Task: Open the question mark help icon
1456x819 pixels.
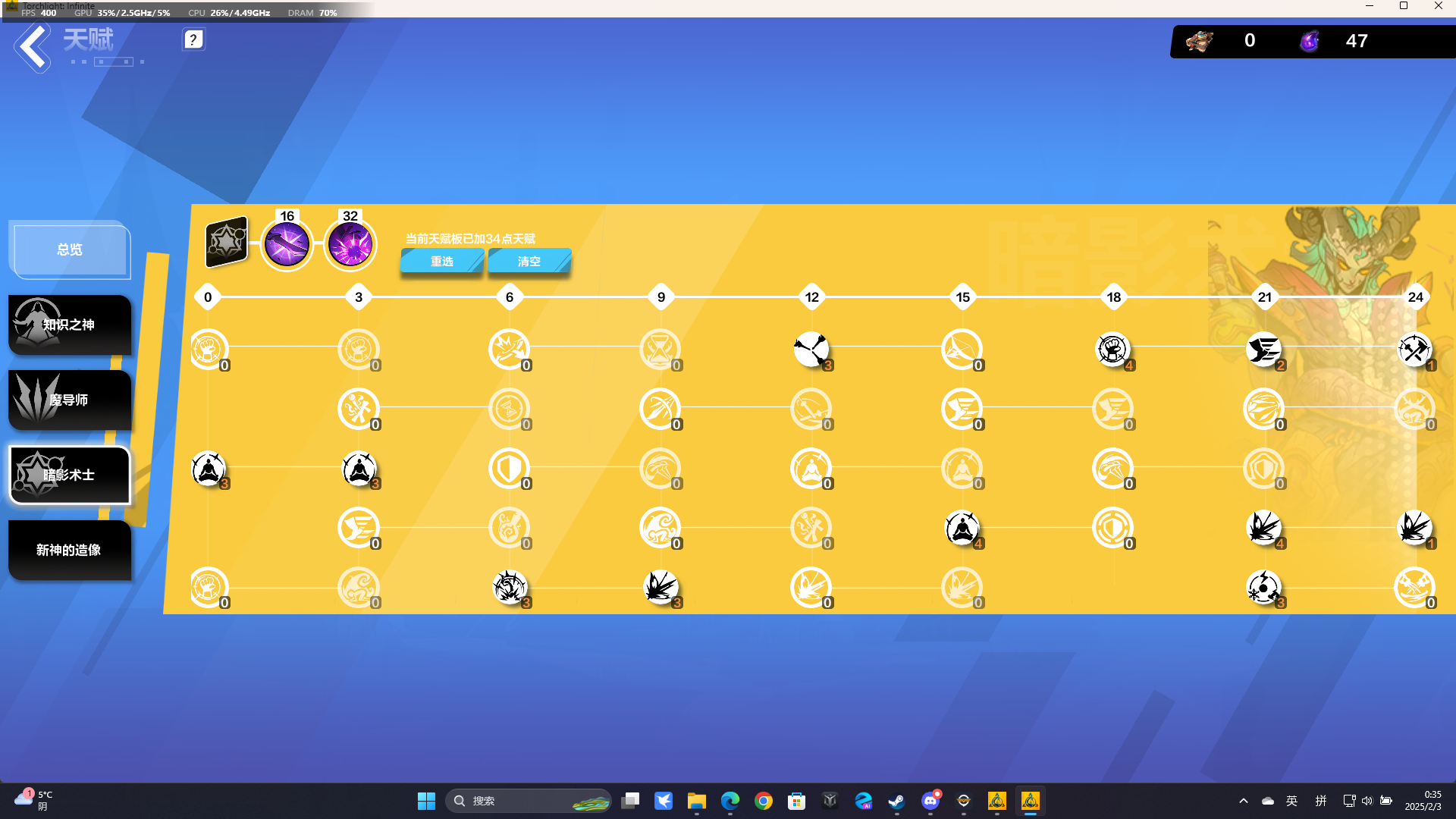Action: [x=193, y=39]
